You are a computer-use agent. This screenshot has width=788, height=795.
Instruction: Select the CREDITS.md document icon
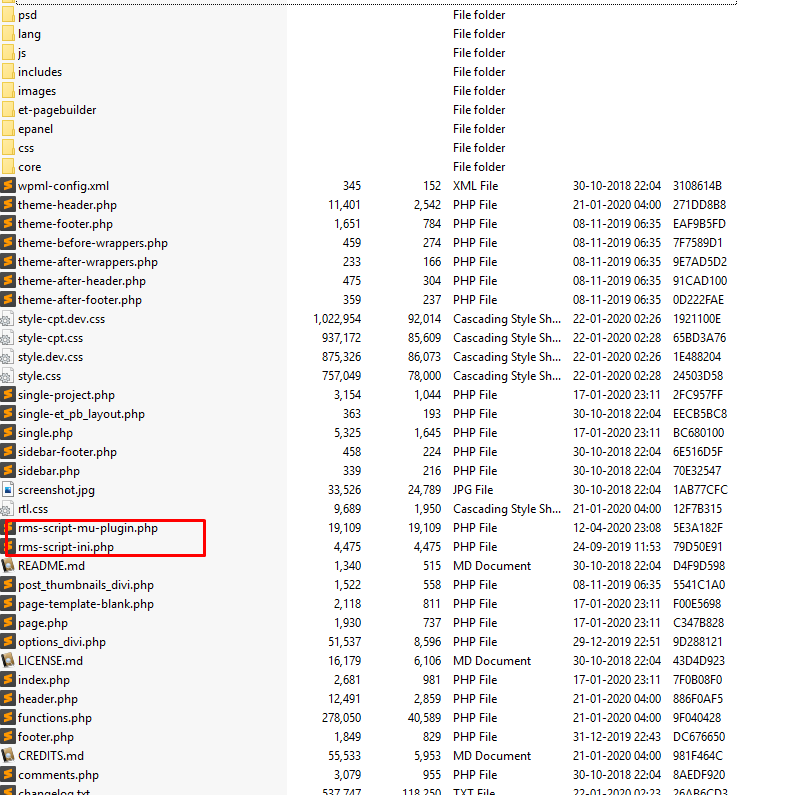pos(8,756)
